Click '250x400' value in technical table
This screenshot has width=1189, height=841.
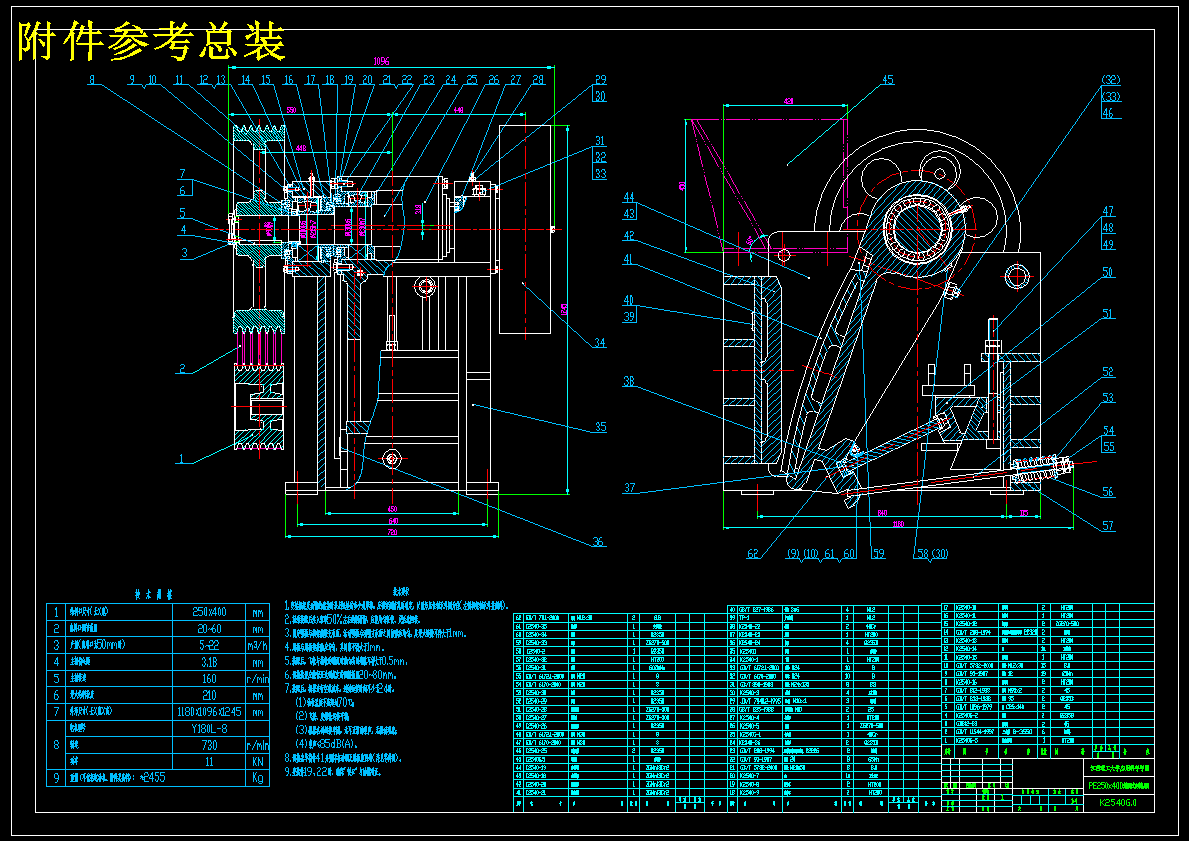tap(209, 612)
